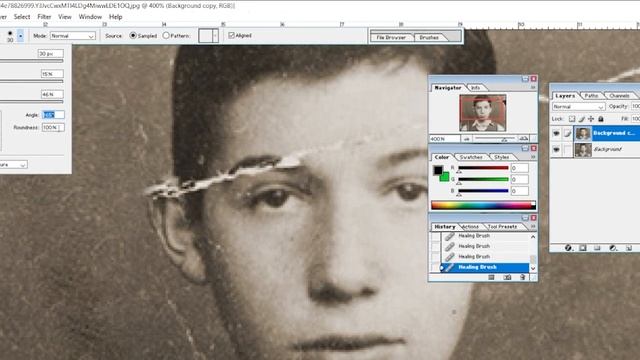Image resolution: width=640 pixels, height=360 pixels.
Task: Open the Filter menu
Action: click(x=44, y=17)
